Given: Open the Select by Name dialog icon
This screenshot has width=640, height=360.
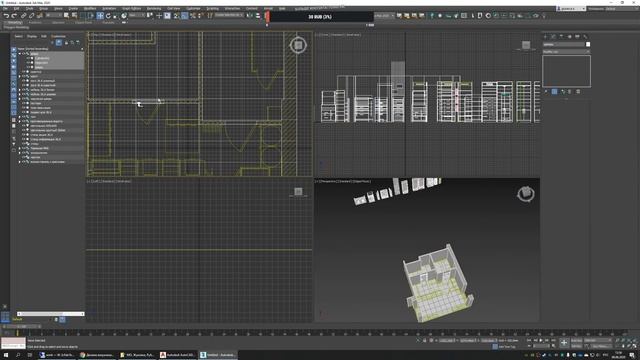Looking at the screenshot, I should pyautogui.click(x=74, y=16).
